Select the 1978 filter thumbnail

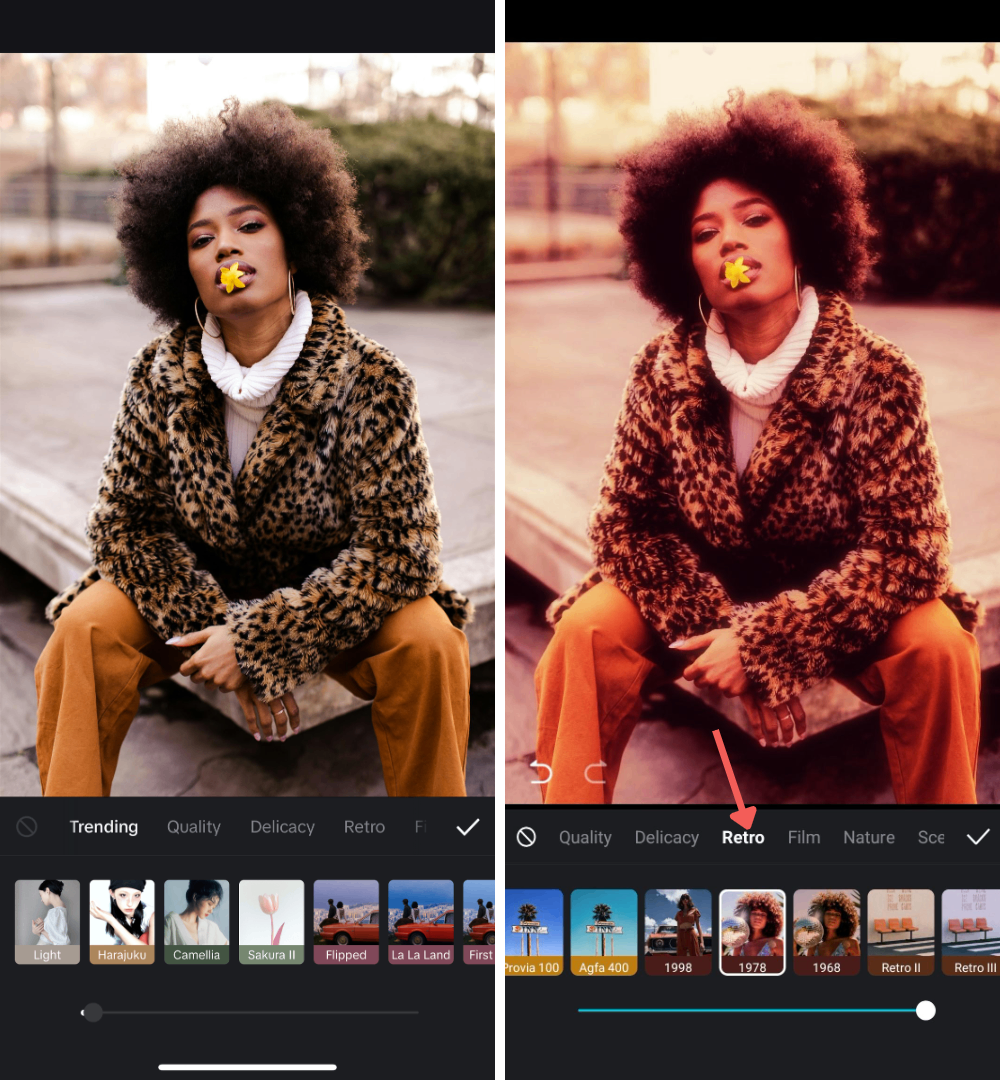tap(752, 932)
